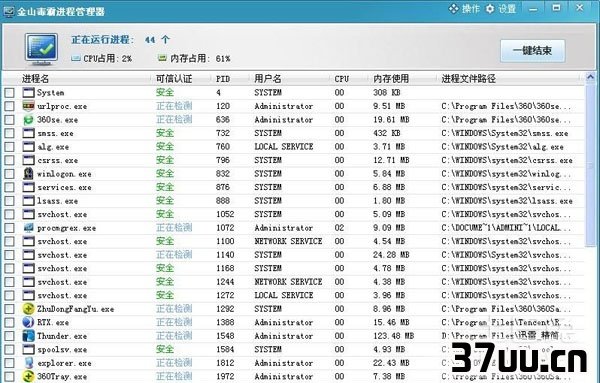
Task: Click LOCAL SERVICE user for PID 1272
Action: click(284, 295)
